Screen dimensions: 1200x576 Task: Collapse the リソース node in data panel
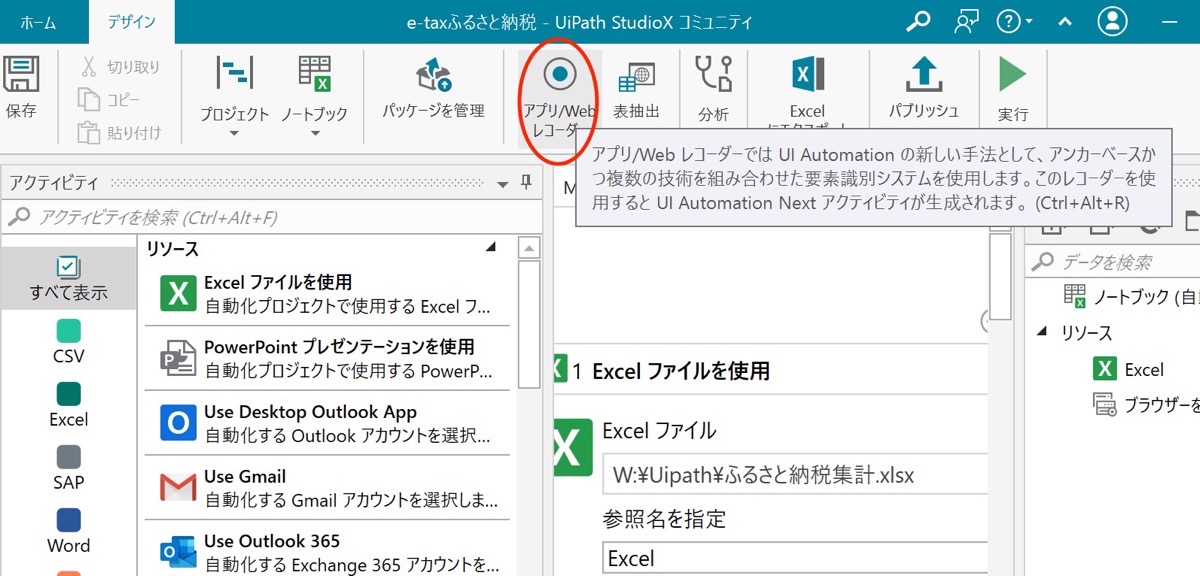pos(1044,333)
